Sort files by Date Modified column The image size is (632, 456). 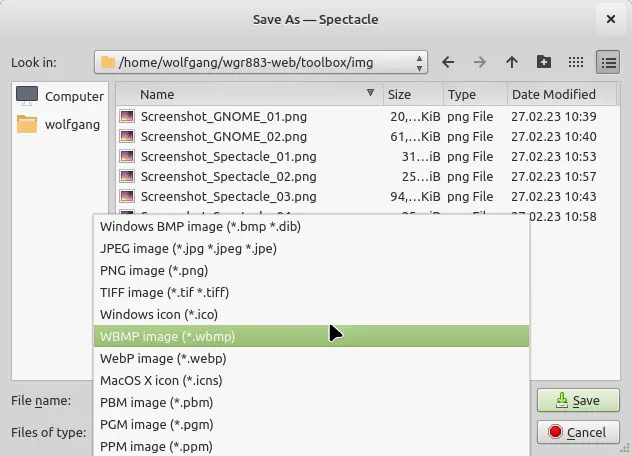pyautogui.click(x=553, y=95)
